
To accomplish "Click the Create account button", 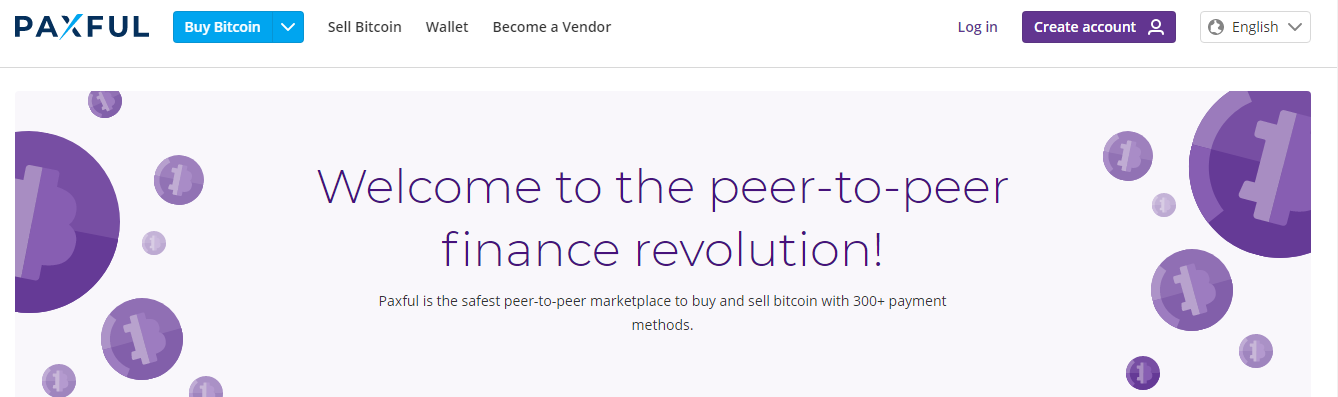I will [1099, 27].
